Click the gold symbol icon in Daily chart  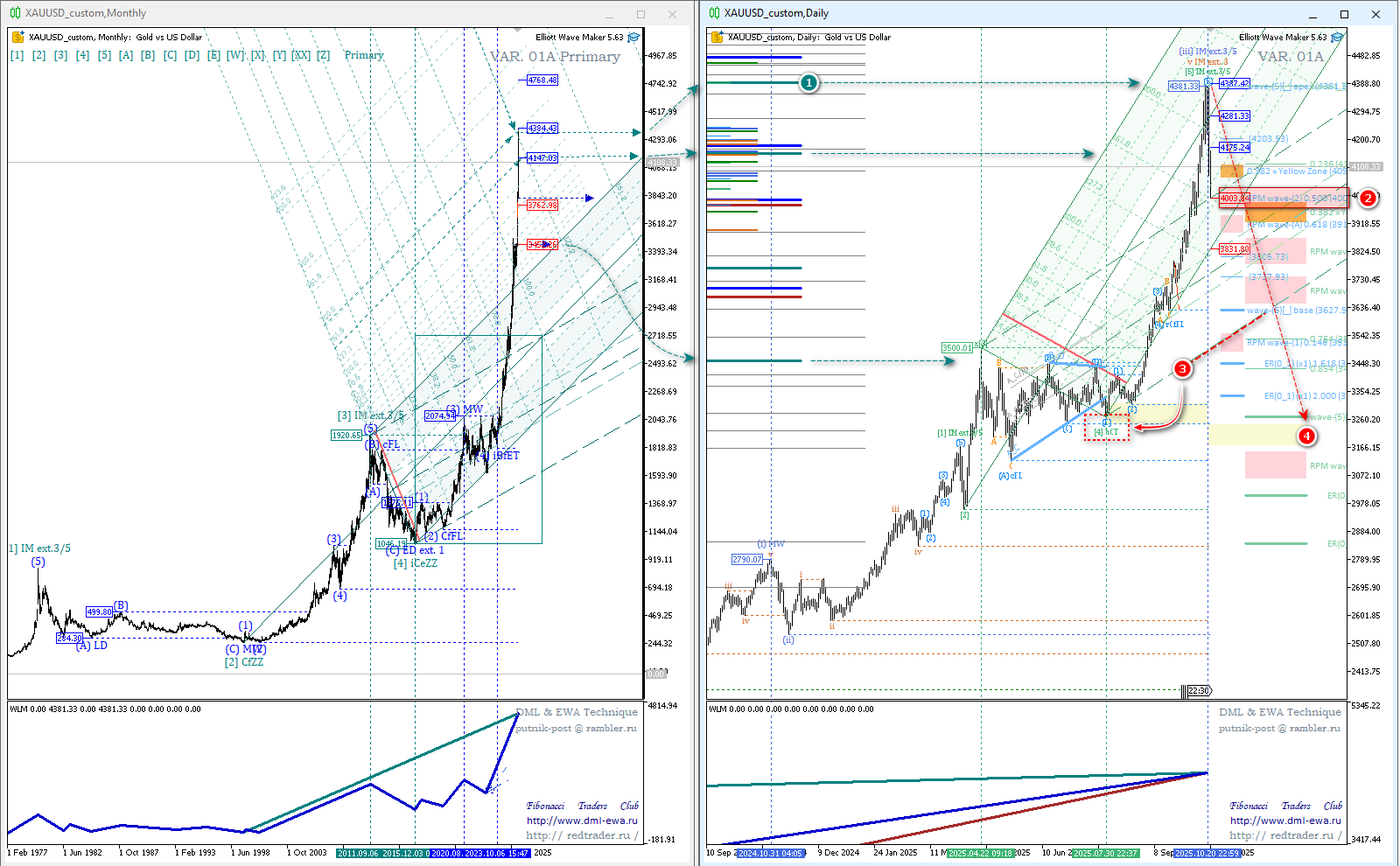717,37
